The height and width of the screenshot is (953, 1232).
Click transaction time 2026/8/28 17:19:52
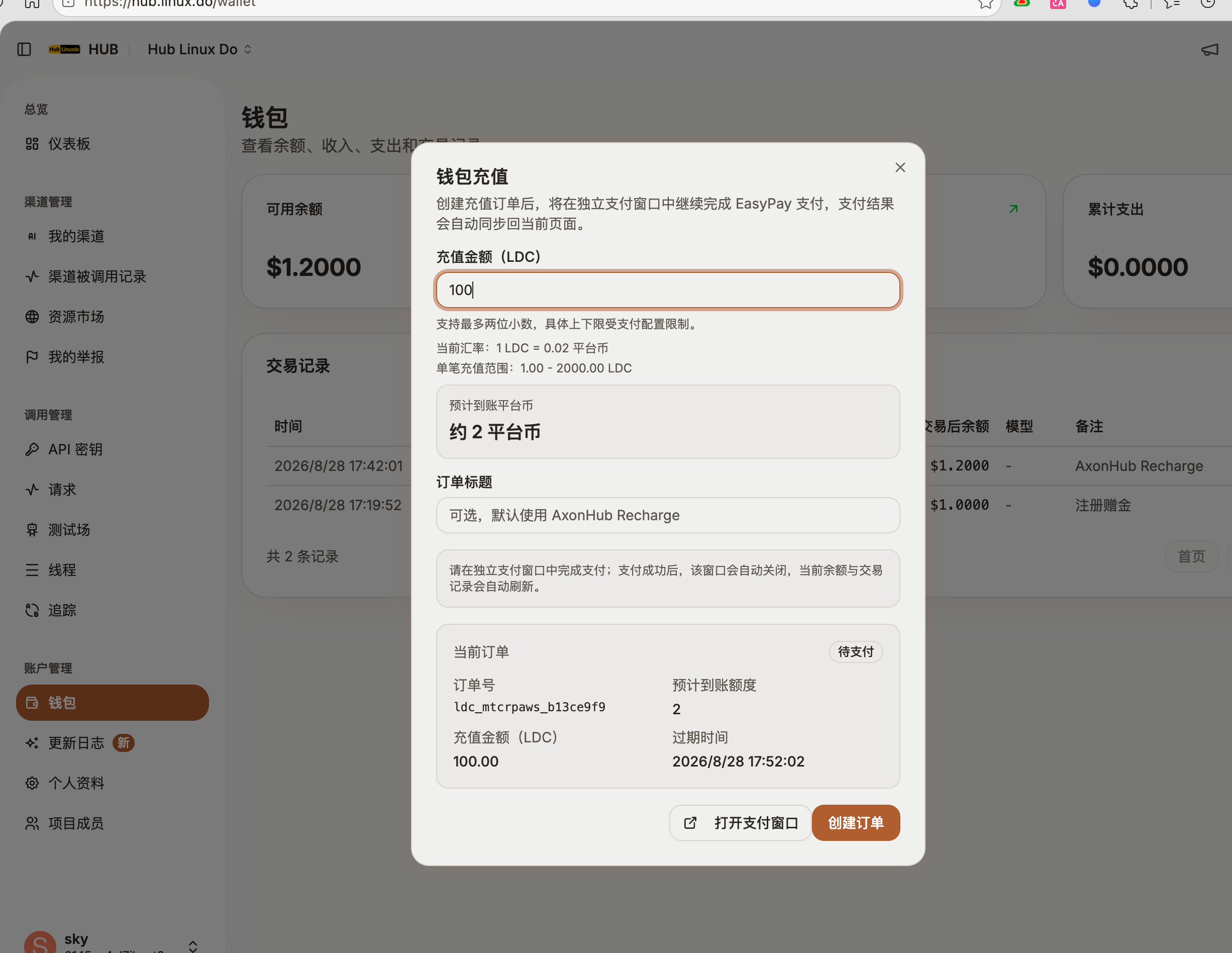pyautogui.click(x=338, y=505)
